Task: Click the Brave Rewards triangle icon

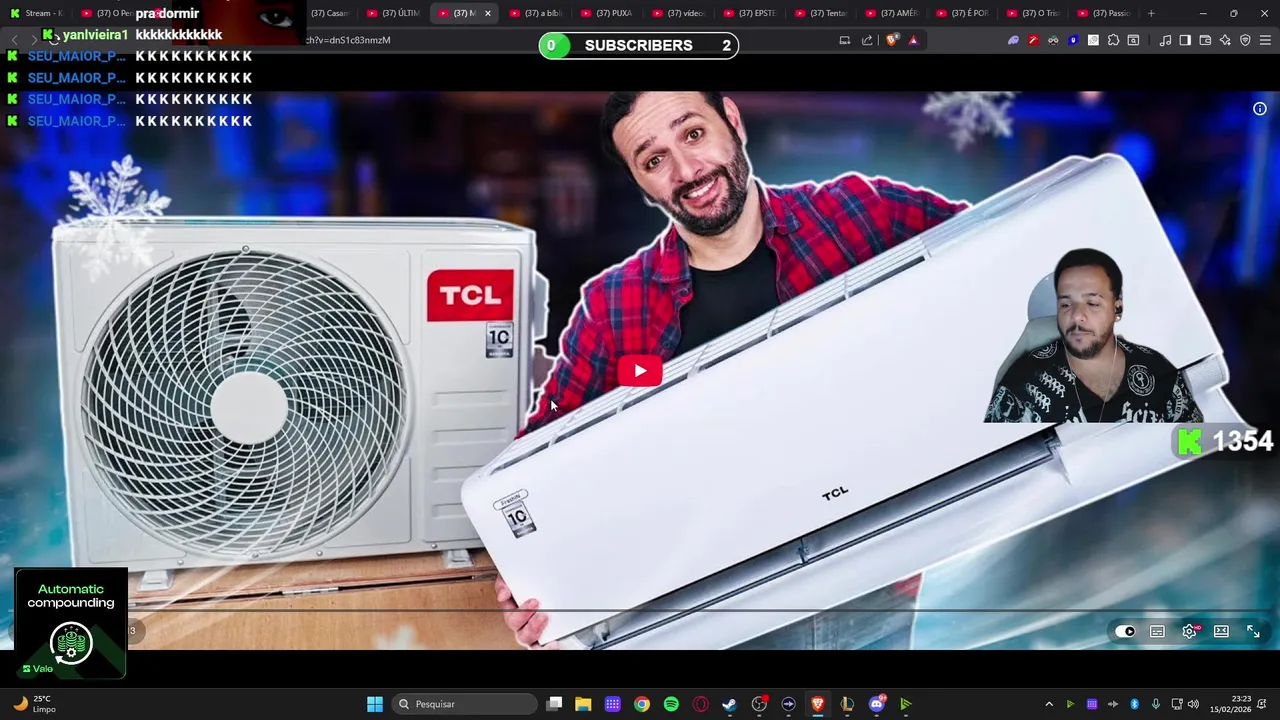Action: [913, 40]
